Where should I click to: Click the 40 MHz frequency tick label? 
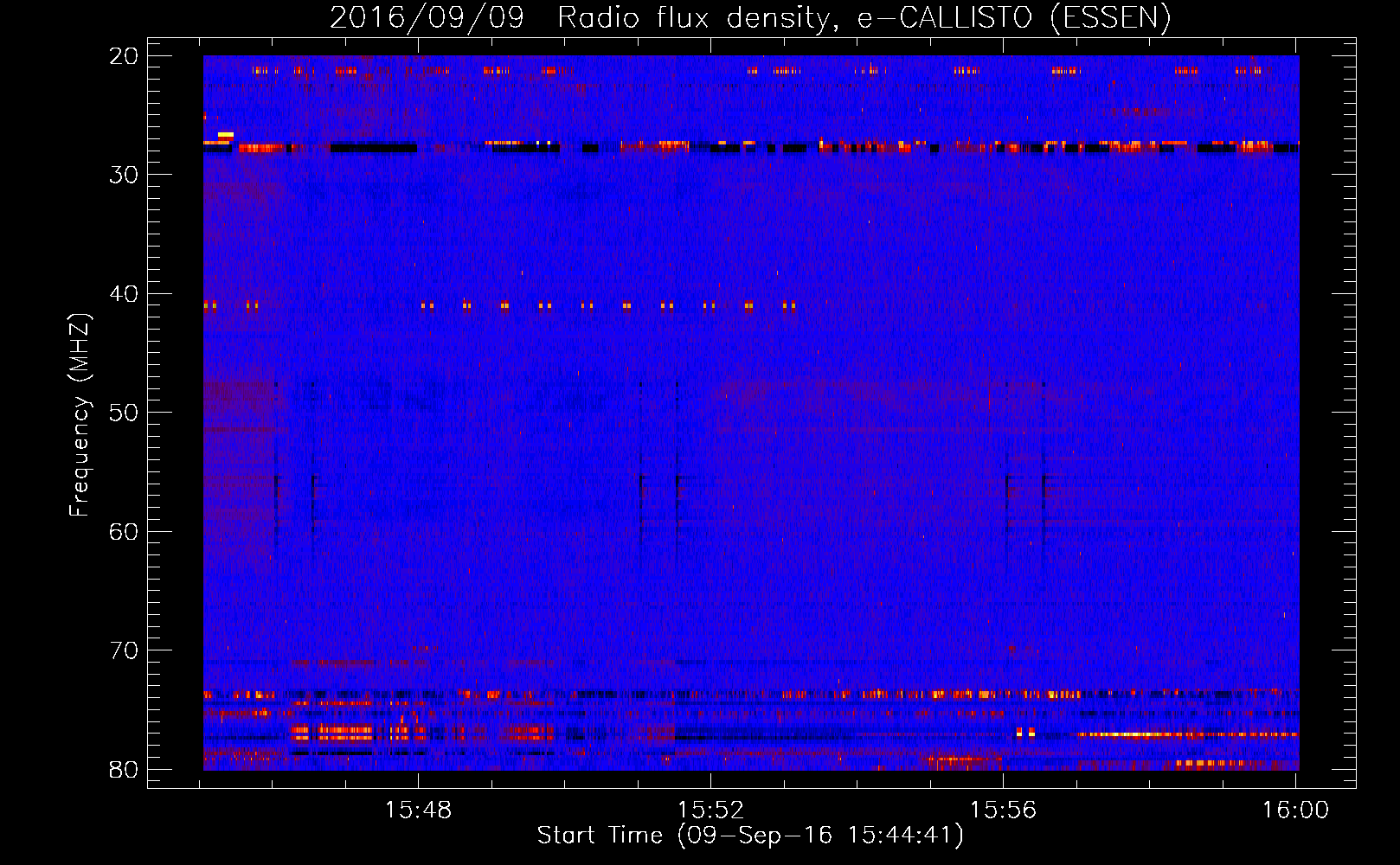pyautogui.click(x=125, y=294)
